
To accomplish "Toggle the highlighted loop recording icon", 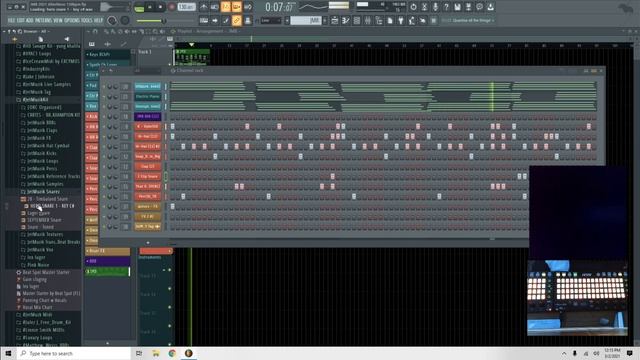I will click(x=237, y=7).
